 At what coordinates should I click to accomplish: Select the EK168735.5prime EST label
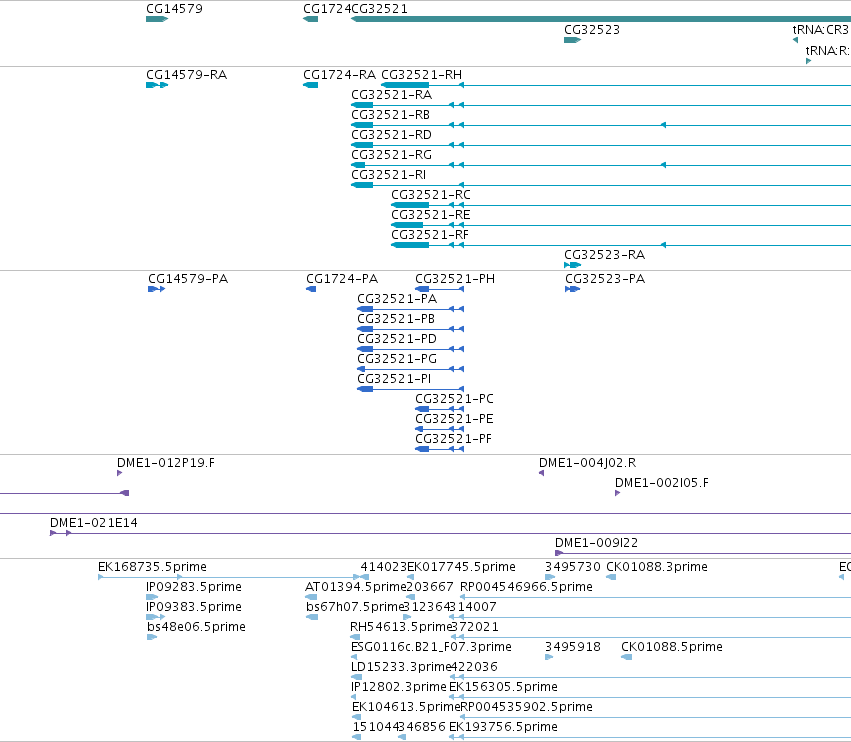click(x=152, y=567)
